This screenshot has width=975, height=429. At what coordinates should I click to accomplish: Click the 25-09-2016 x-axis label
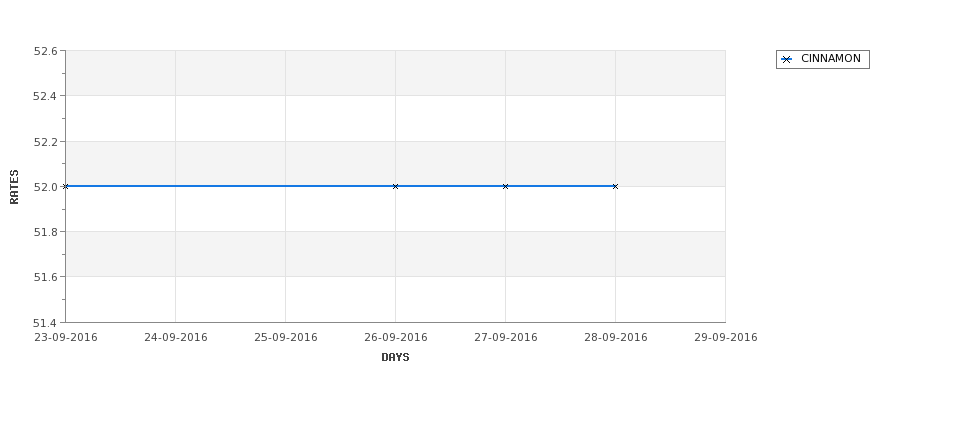285,338
